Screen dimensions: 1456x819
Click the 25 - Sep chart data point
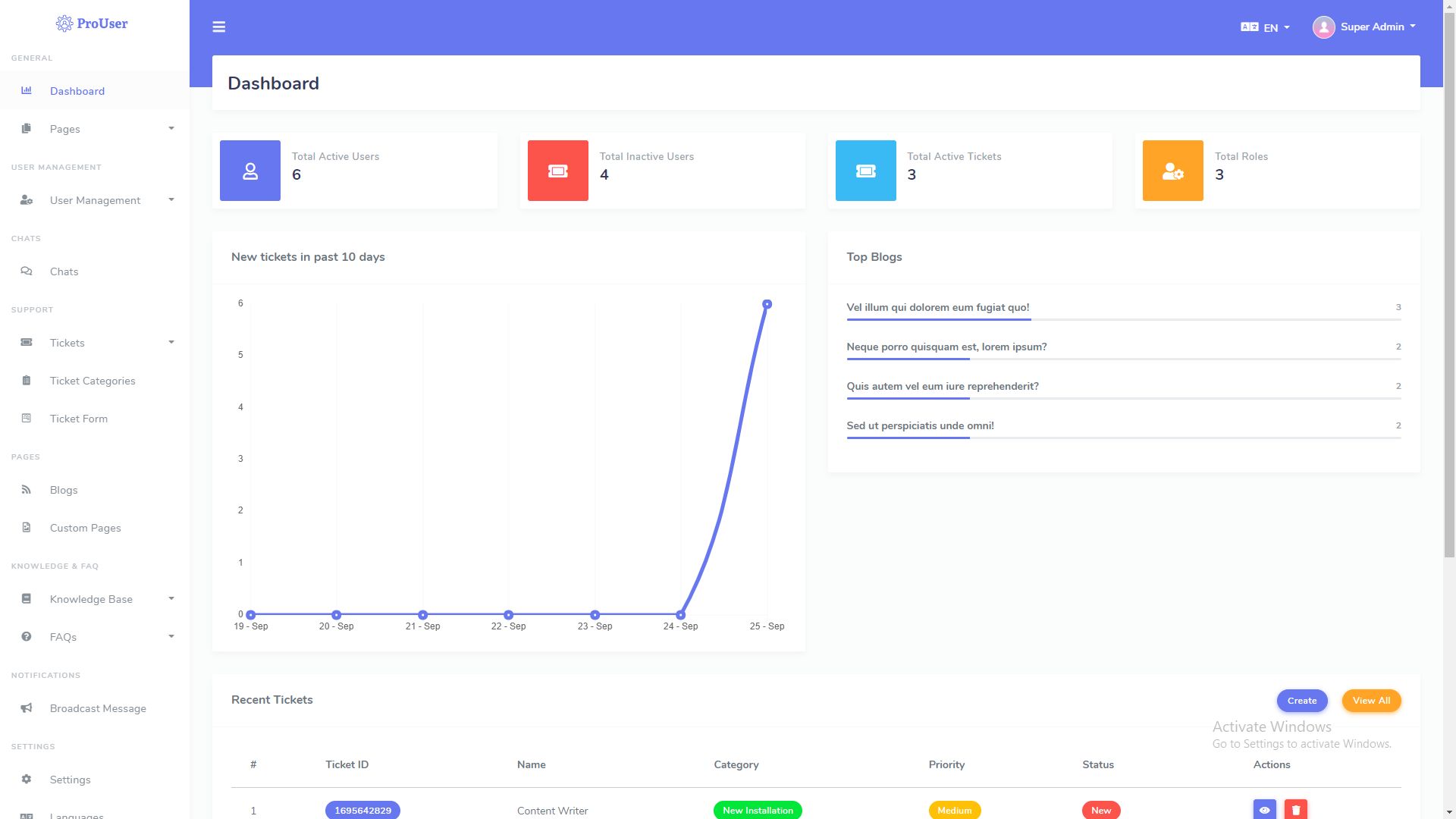[767, 304]
